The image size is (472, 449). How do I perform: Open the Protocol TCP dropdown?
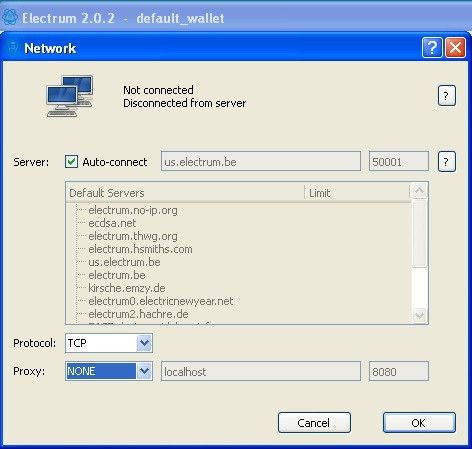[x=109, y=343]
